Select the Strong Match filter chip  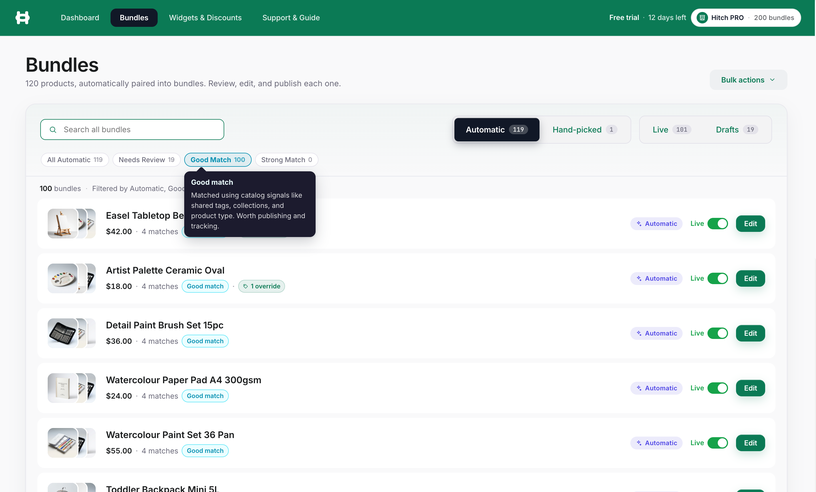pos(287,160)
